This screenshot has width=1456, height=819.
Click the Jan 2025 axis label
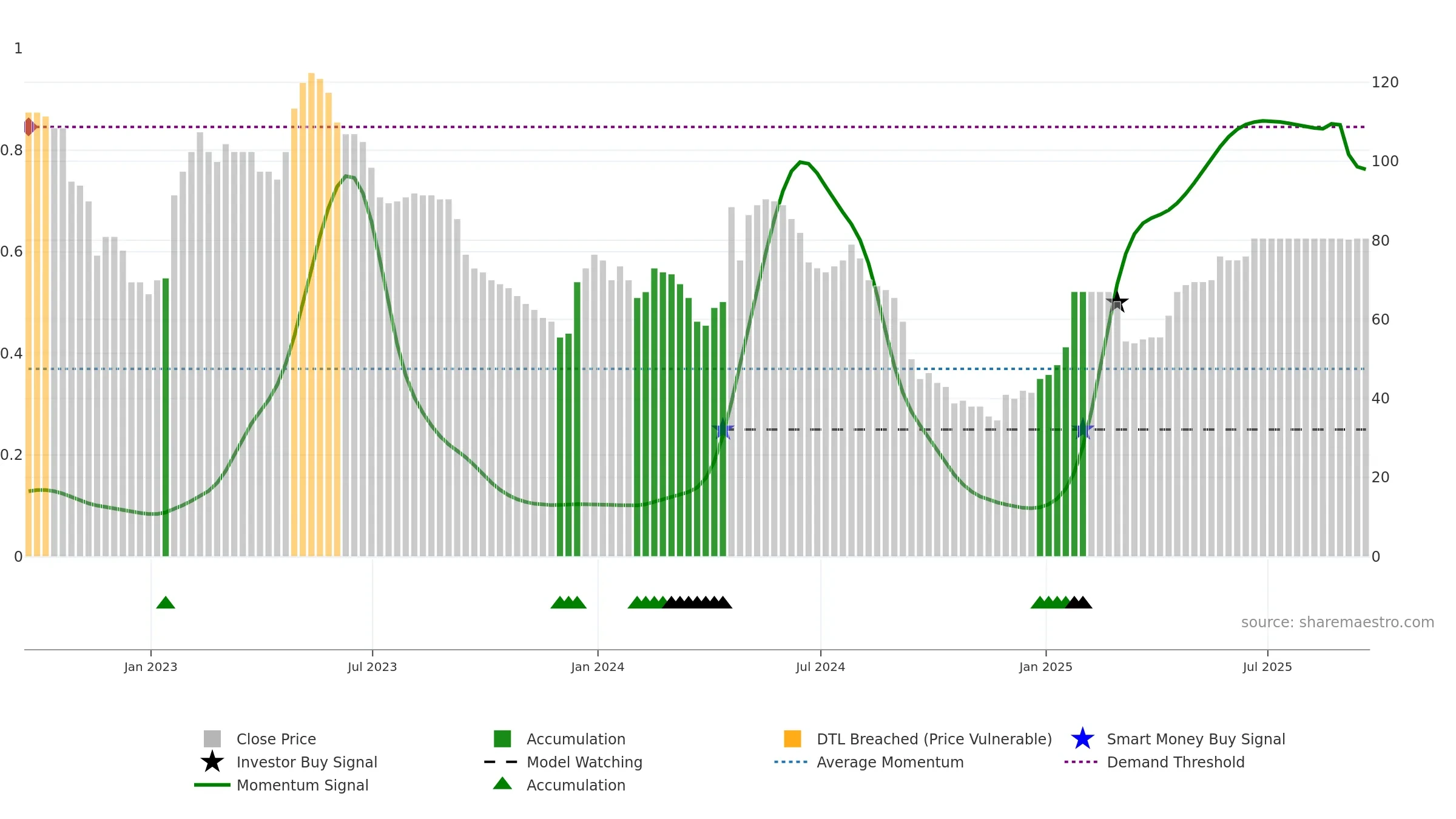[x=1046, y=667]
